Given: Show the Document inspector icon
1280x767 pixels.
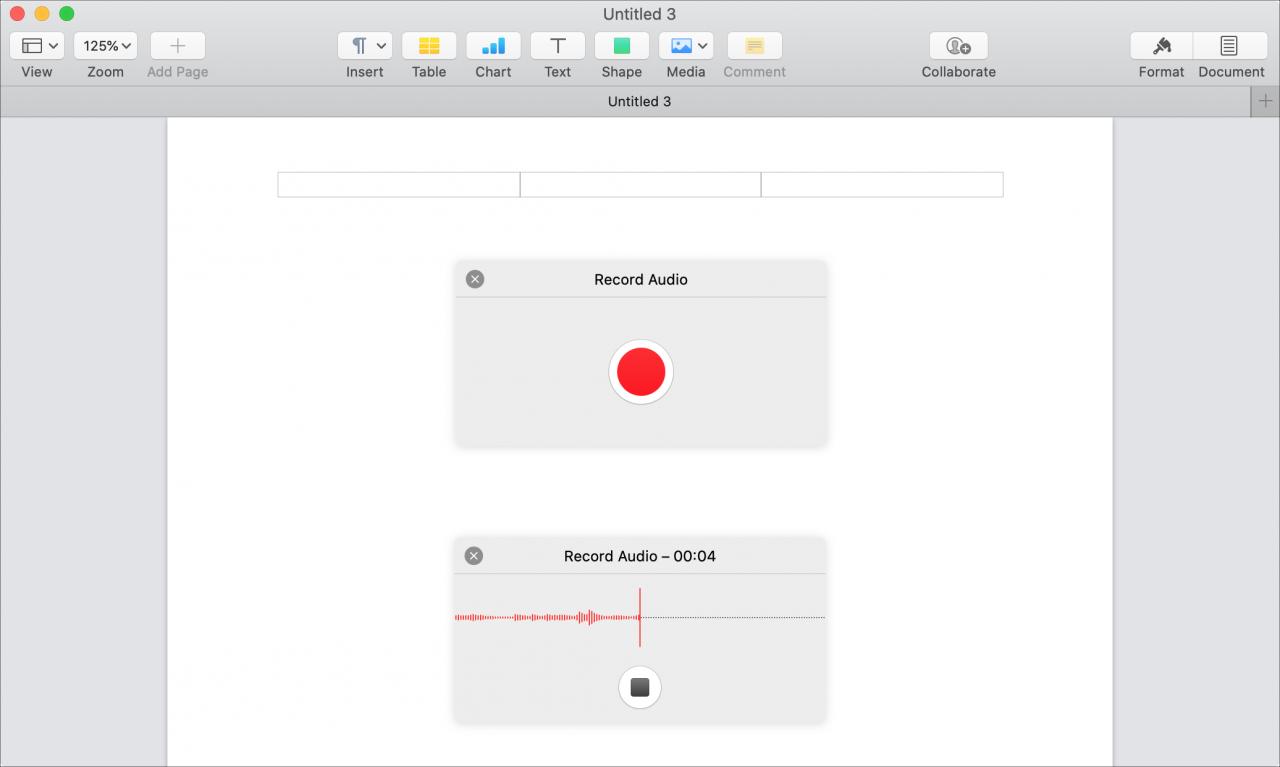Looking at the screenshot, I should point(1229,46).
